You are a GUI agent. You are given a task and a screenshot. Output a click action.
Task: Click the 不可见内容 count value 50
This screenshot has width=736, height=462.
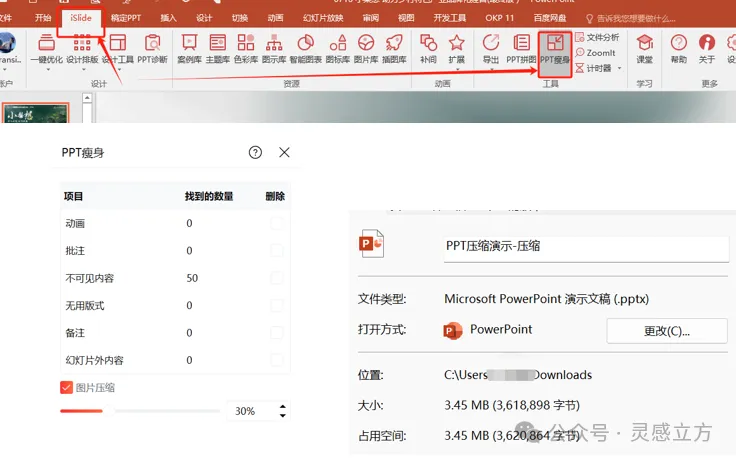pyautogui.click(x=192, y=278)
